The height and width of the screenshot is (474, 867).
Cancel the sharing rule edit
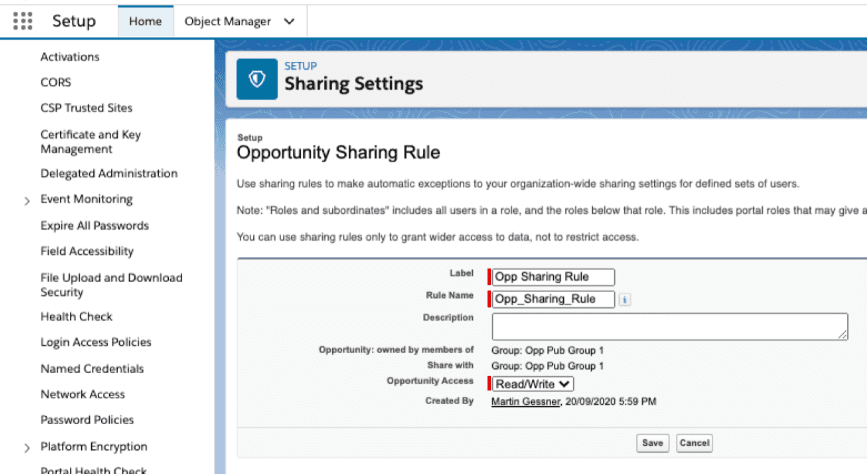click(x=694, y=443)
